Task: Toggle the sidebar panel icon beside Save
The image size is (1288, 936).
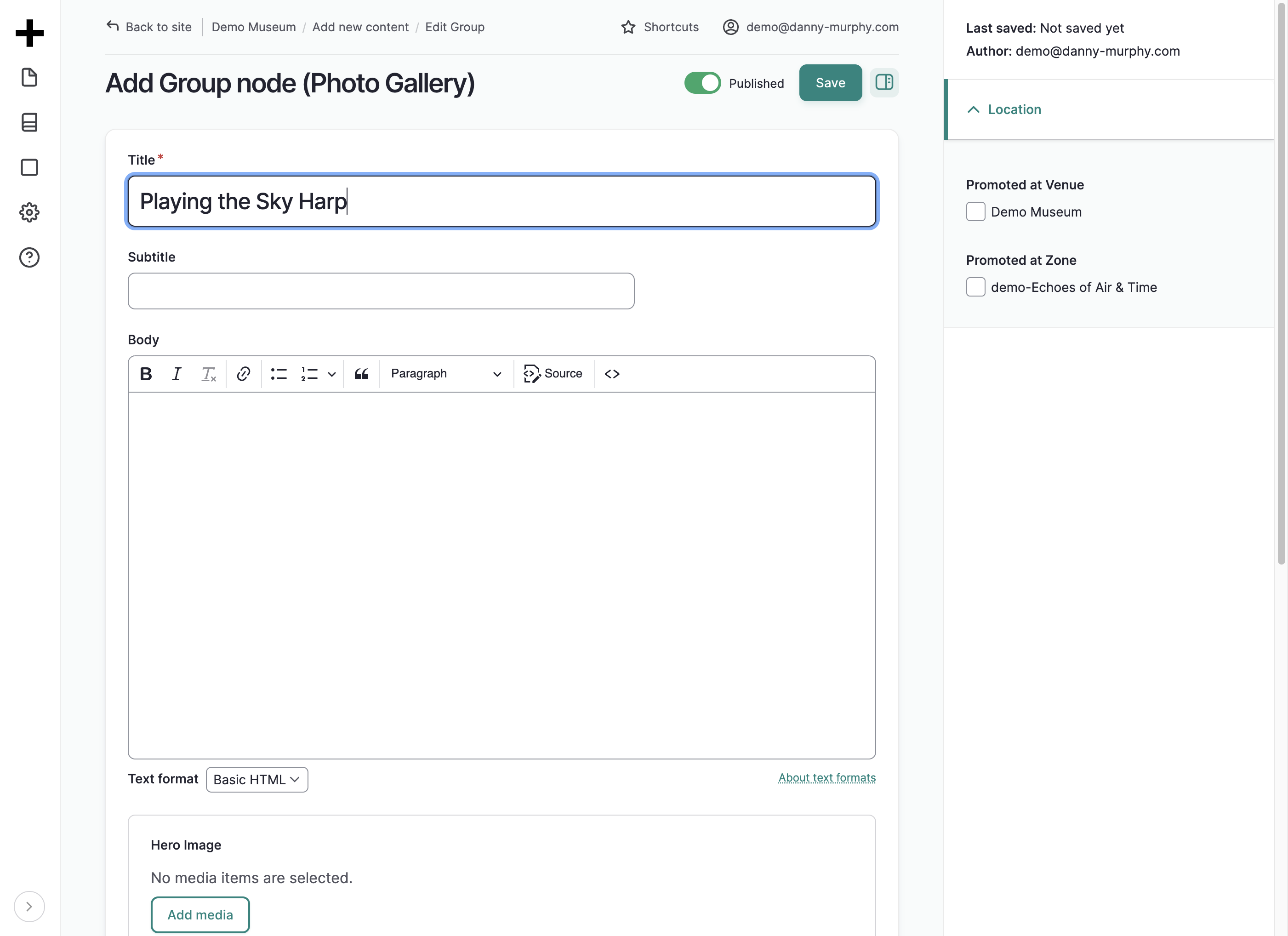Action: click(x=883, y=83)
